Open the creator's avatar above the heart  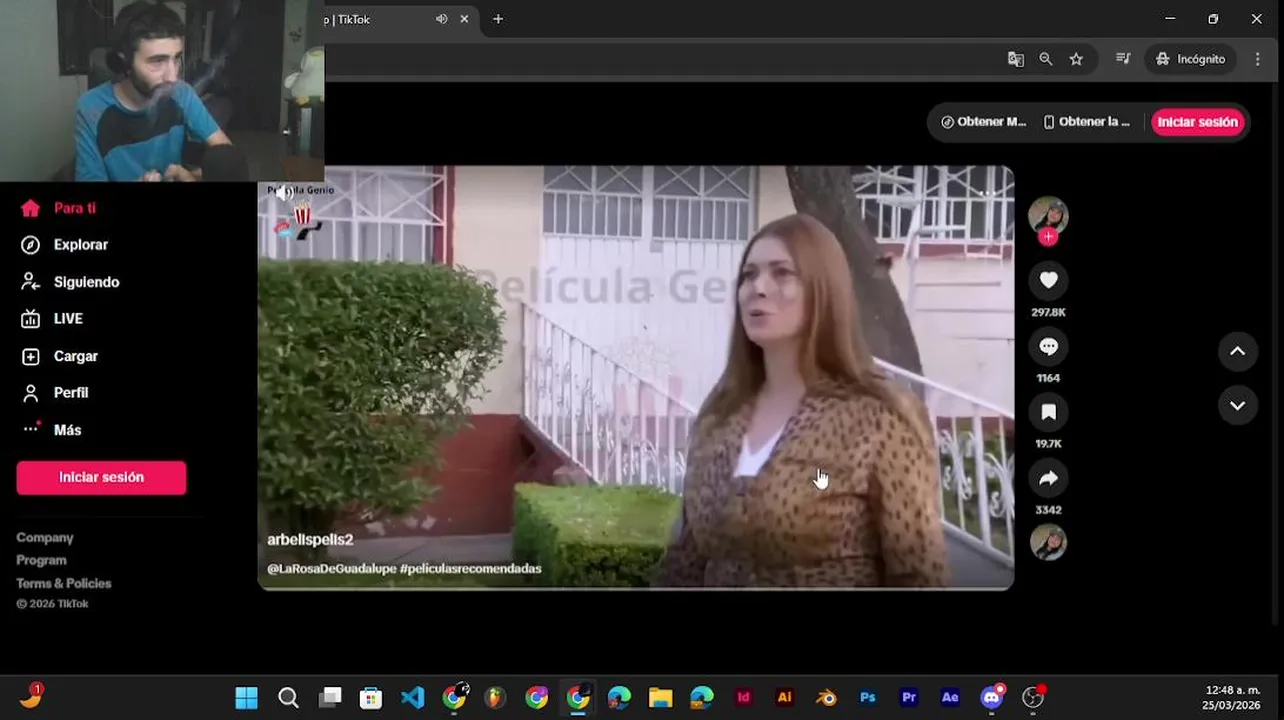1048,215
